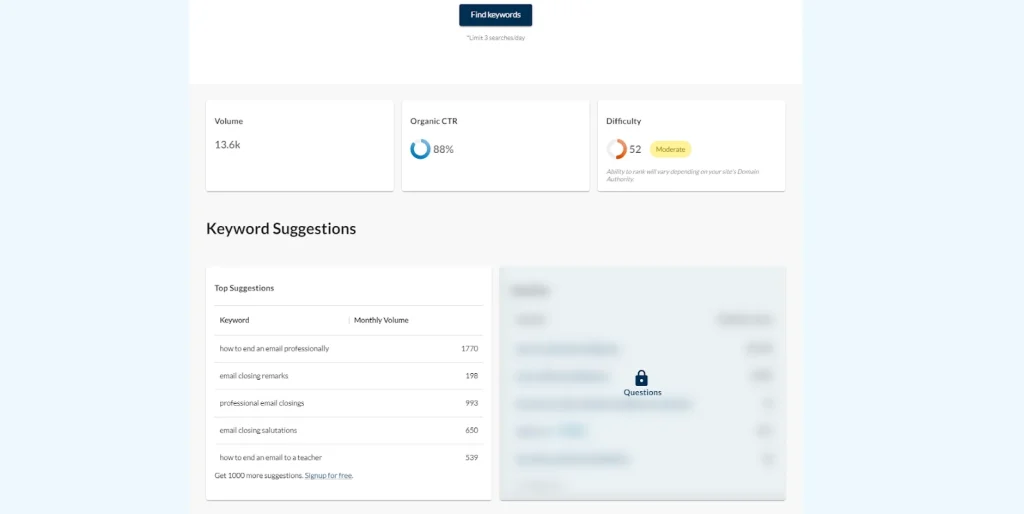Image resolution: width=1024 pixels, height=514 pixels.
Task: Click the 'Limit 3 searches/day' note
Action: coord(496,38)
